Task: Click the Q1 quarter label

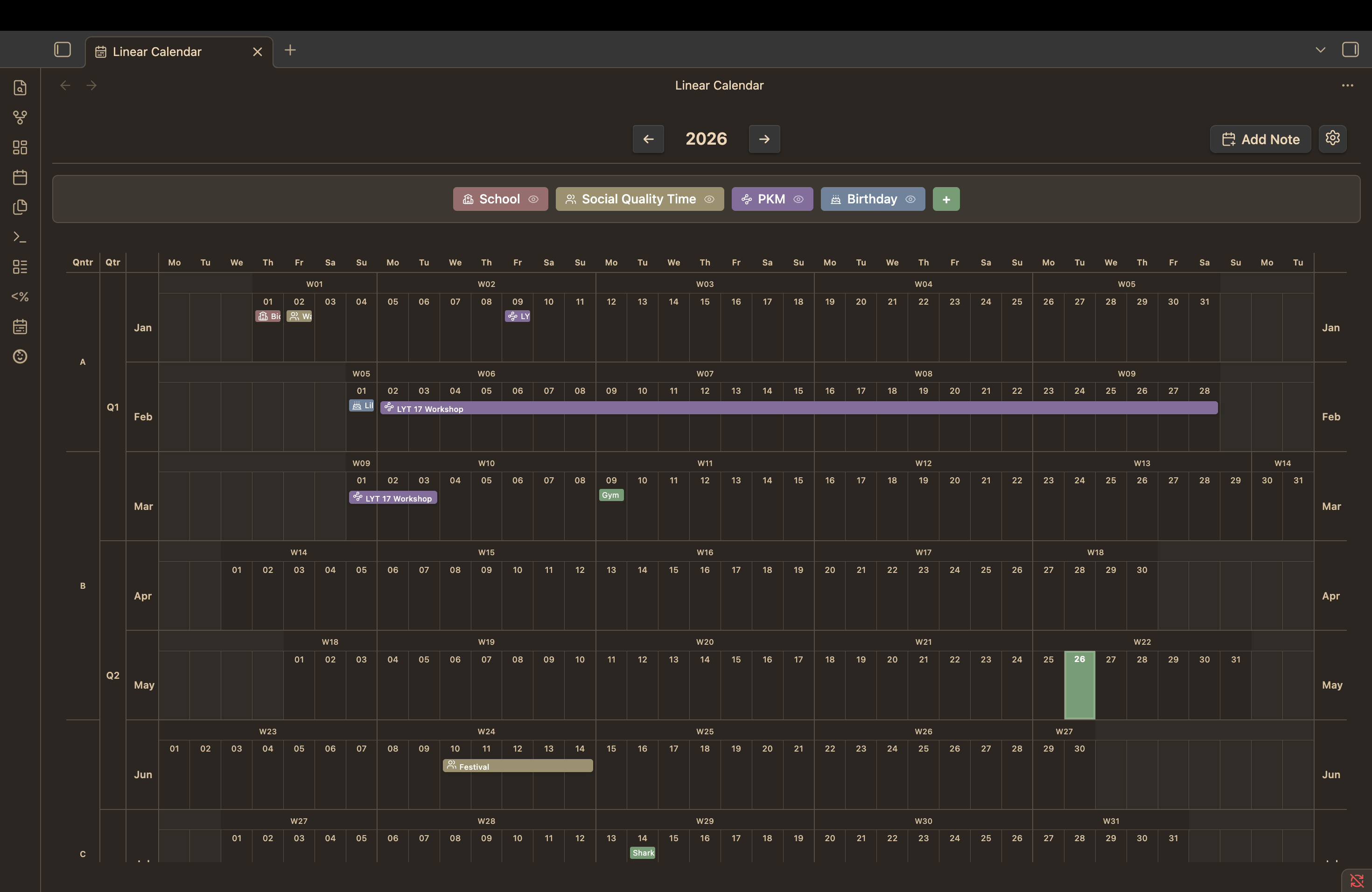Action: pyautogui.click(x=113, y=407)
